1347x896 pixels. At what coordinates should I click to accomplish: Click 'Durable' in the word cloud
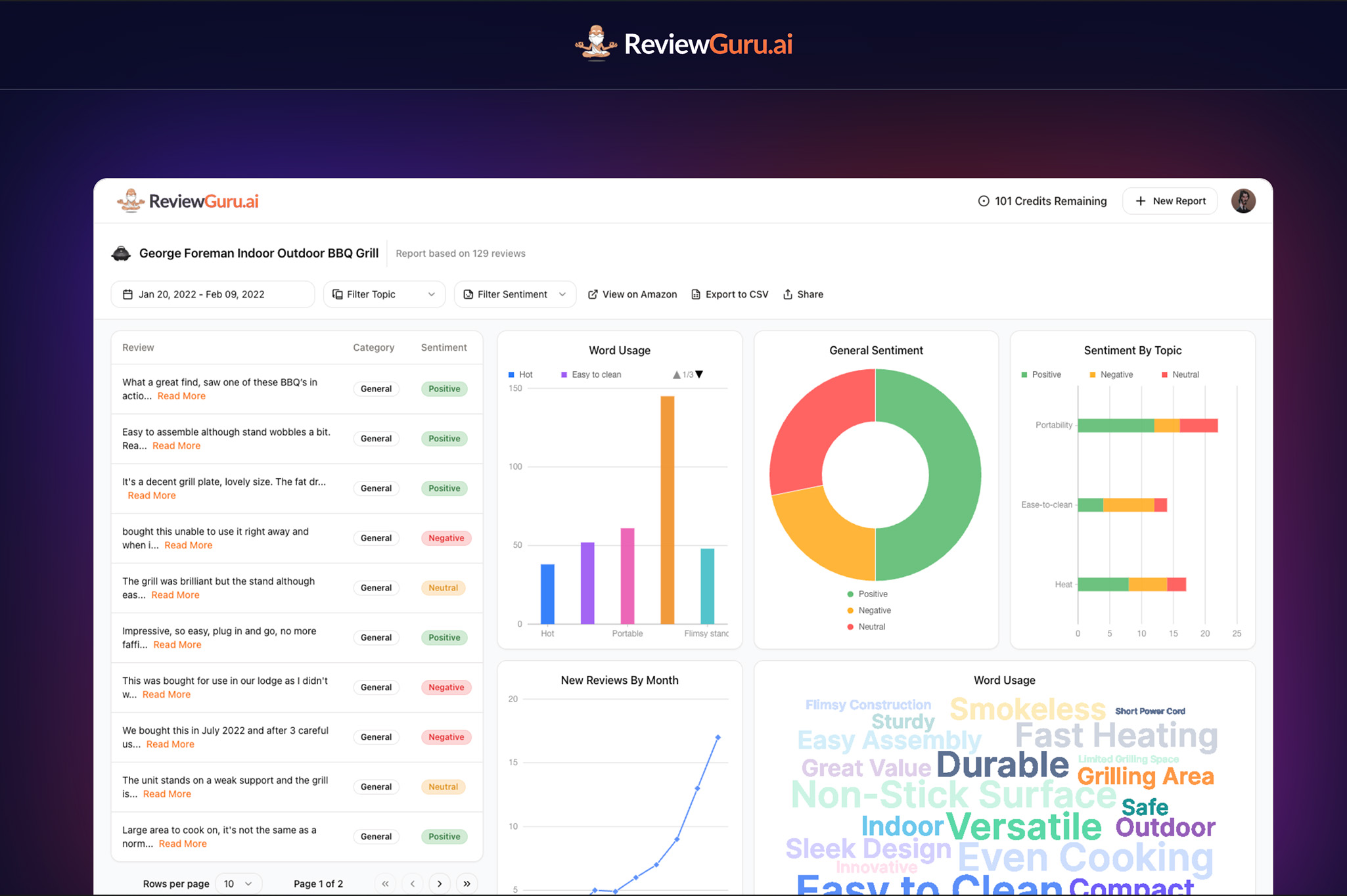1003,765
